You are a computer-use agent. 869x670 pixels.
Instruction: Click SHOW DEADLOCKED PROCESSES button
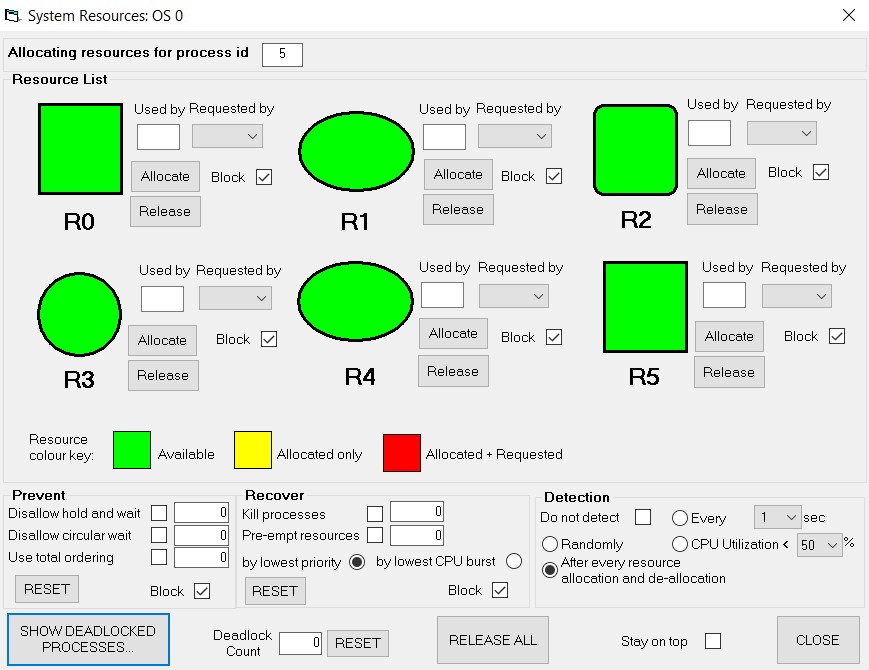coord(88,639)
